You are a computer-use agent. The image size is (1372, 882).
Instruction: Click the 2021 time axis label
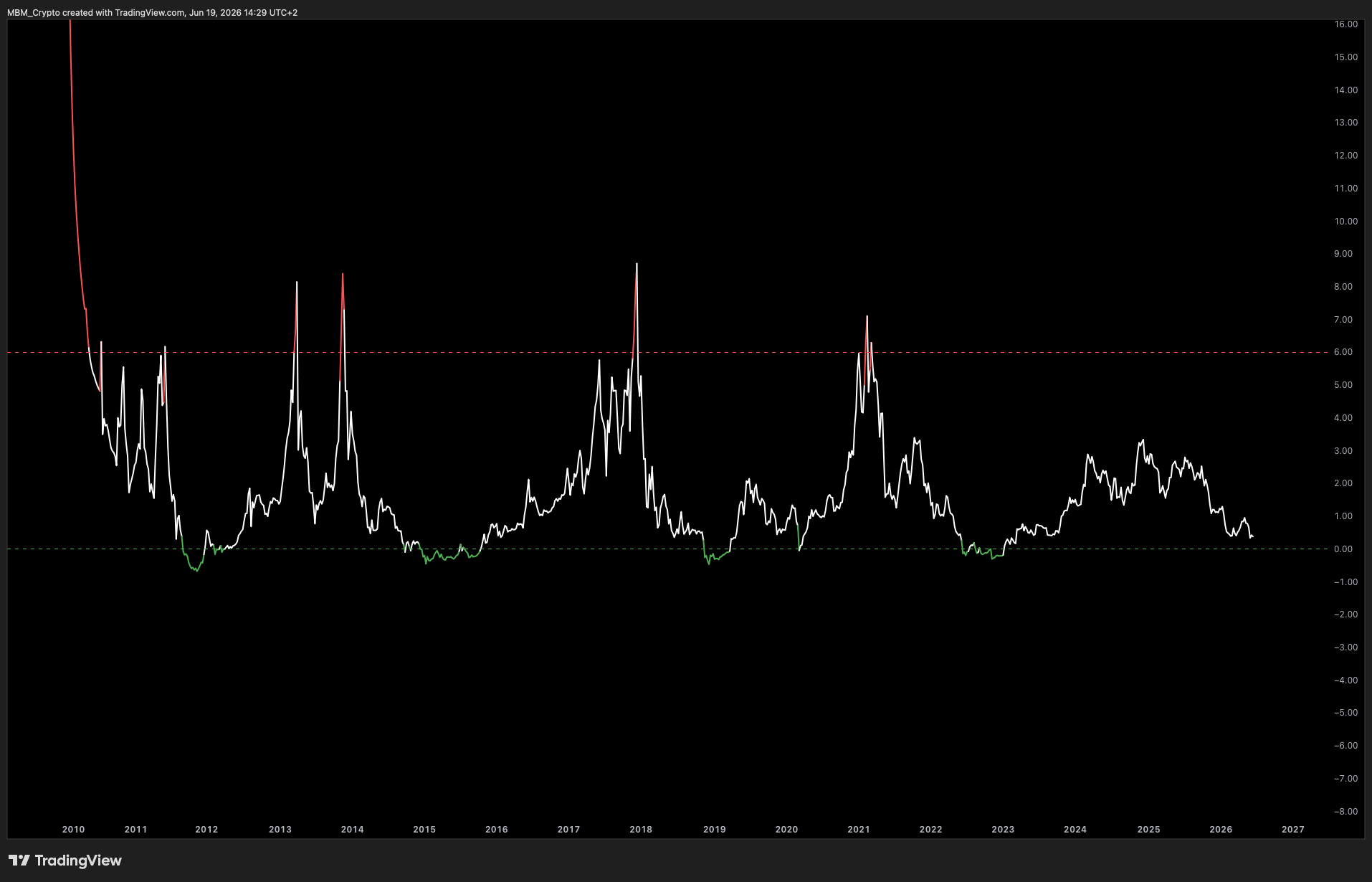pos(859,830)
